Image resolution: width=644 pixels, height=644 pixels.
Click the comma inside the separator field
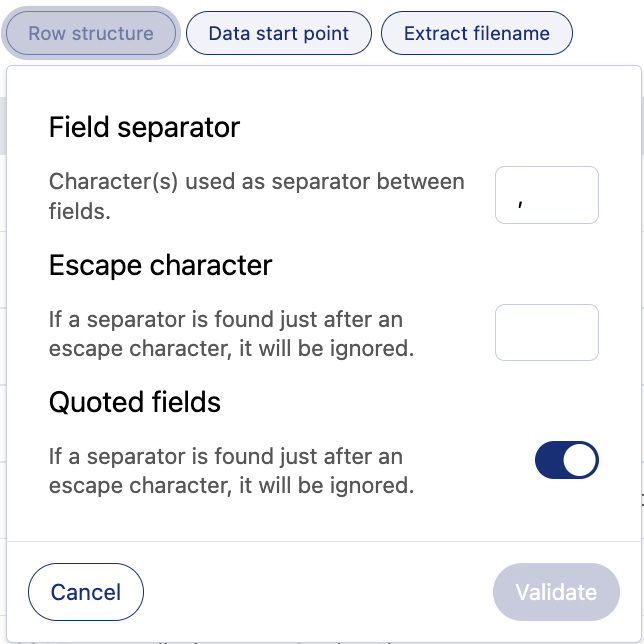coord(521,198)
